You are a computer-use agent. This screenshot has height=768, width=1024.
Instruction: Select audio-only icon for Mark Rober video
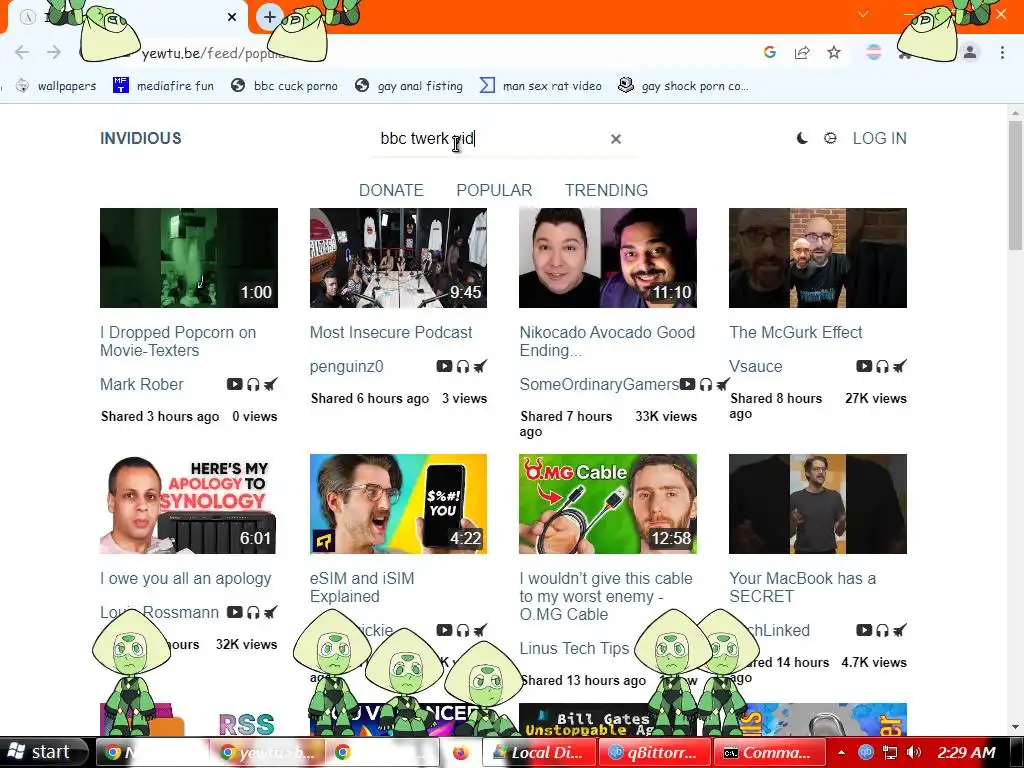click(x=253, y=384)
